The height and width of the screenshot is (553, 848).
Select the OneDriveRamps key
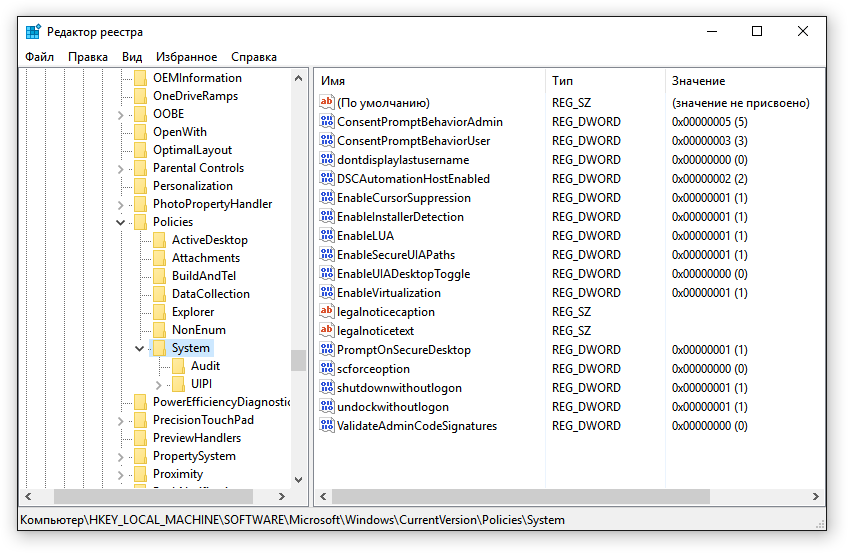[x=195, y=96]
